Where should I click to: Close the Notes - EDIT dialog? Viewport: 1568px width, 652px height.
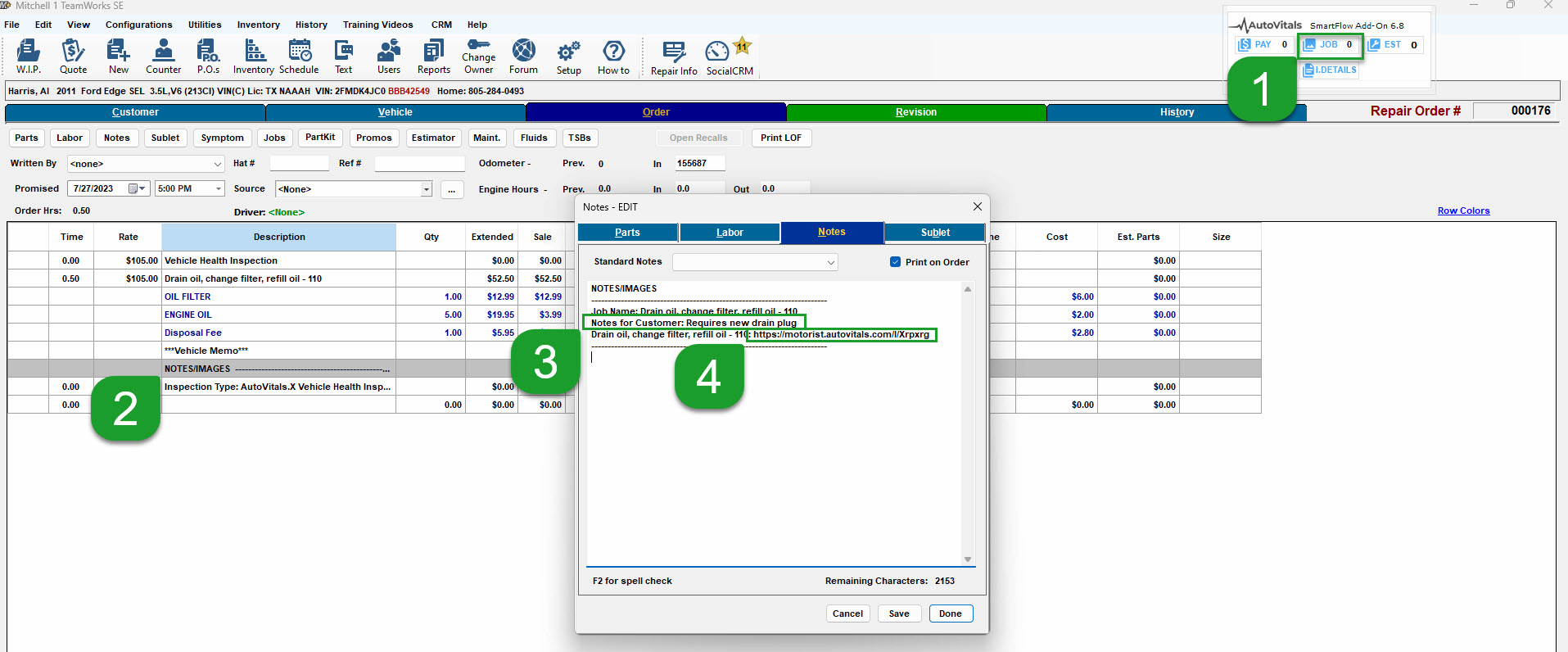pos(977,206)
